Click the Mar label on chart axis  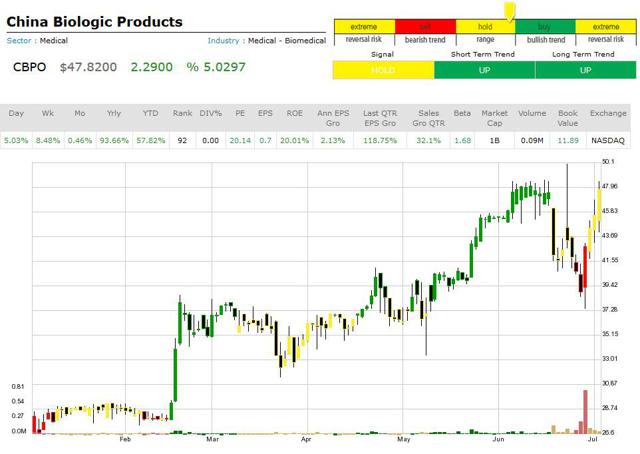coord(212,439)
